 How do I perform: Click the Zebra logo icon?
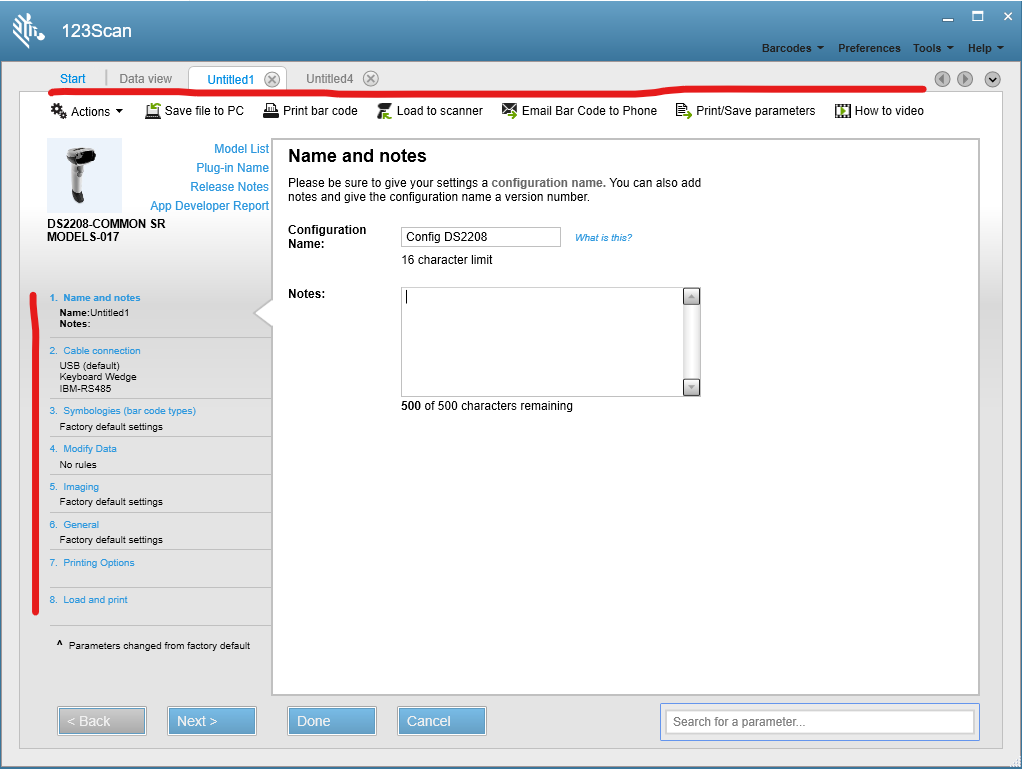pyautogui.click(x=27, y=31)
